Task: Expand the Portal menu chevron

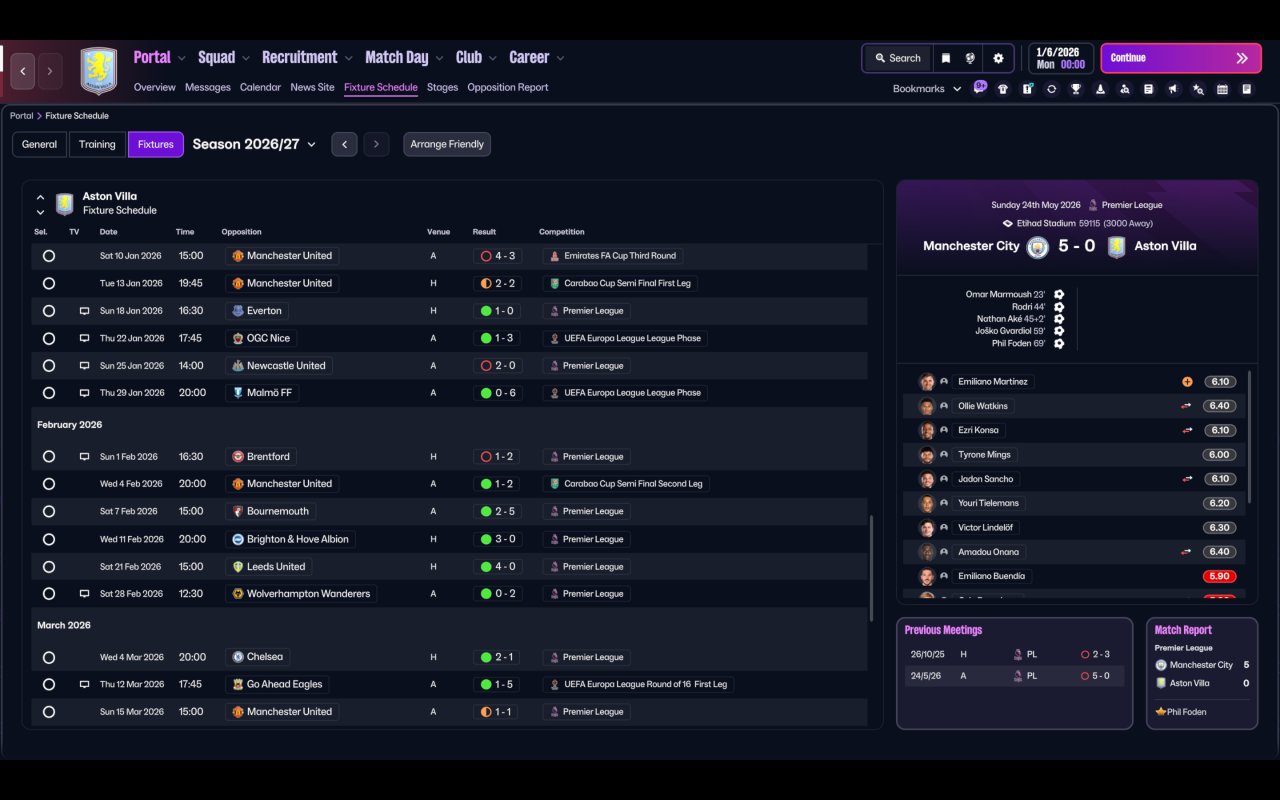Action: pos(181,58)
